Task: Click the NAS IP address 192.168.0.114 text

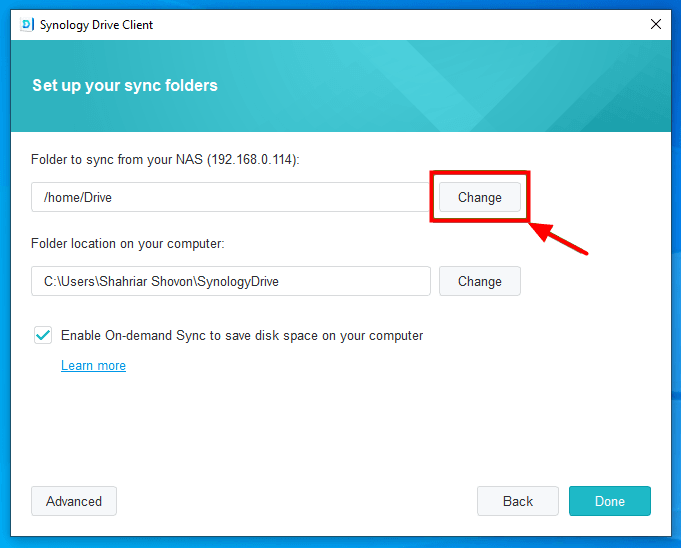Action: tap(251, 159)
